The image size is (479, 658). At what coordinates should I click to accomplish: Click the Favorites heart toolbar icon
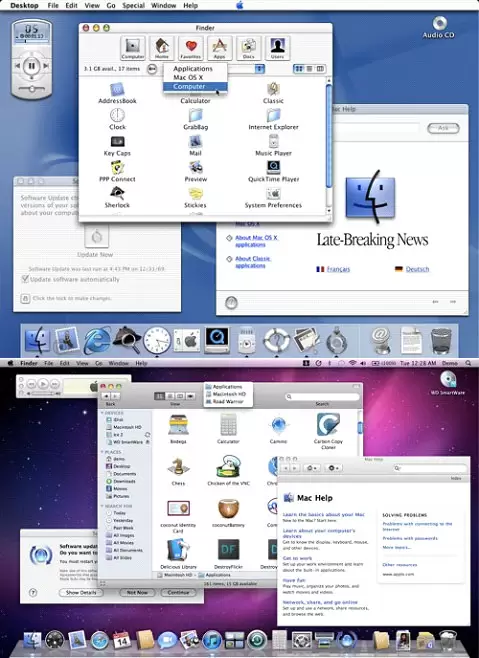(191, 47)
